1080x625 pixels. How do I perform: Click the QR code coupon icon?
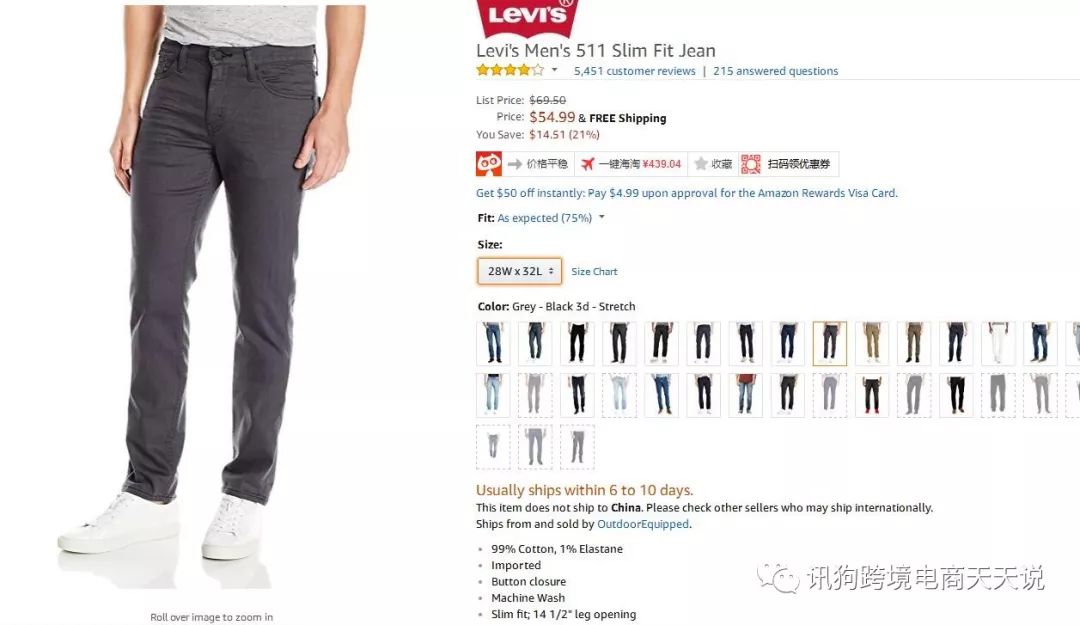click(751, 164)
